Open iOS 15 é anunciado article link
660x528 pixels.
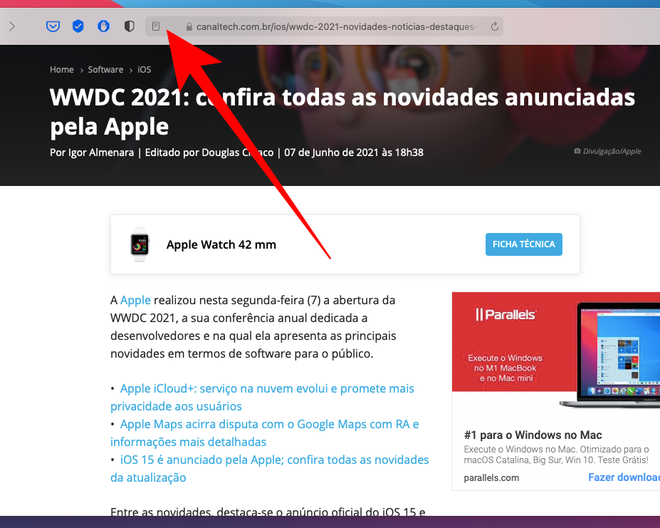pos(270,468)
